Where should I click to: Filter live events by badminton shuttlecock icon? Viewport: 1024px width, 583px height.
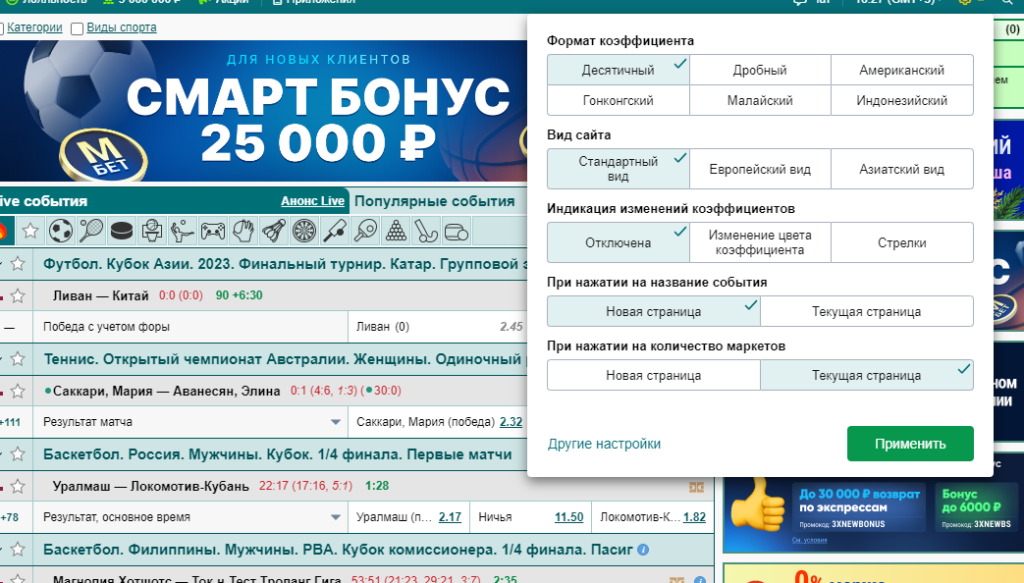[x=274, y=231]
